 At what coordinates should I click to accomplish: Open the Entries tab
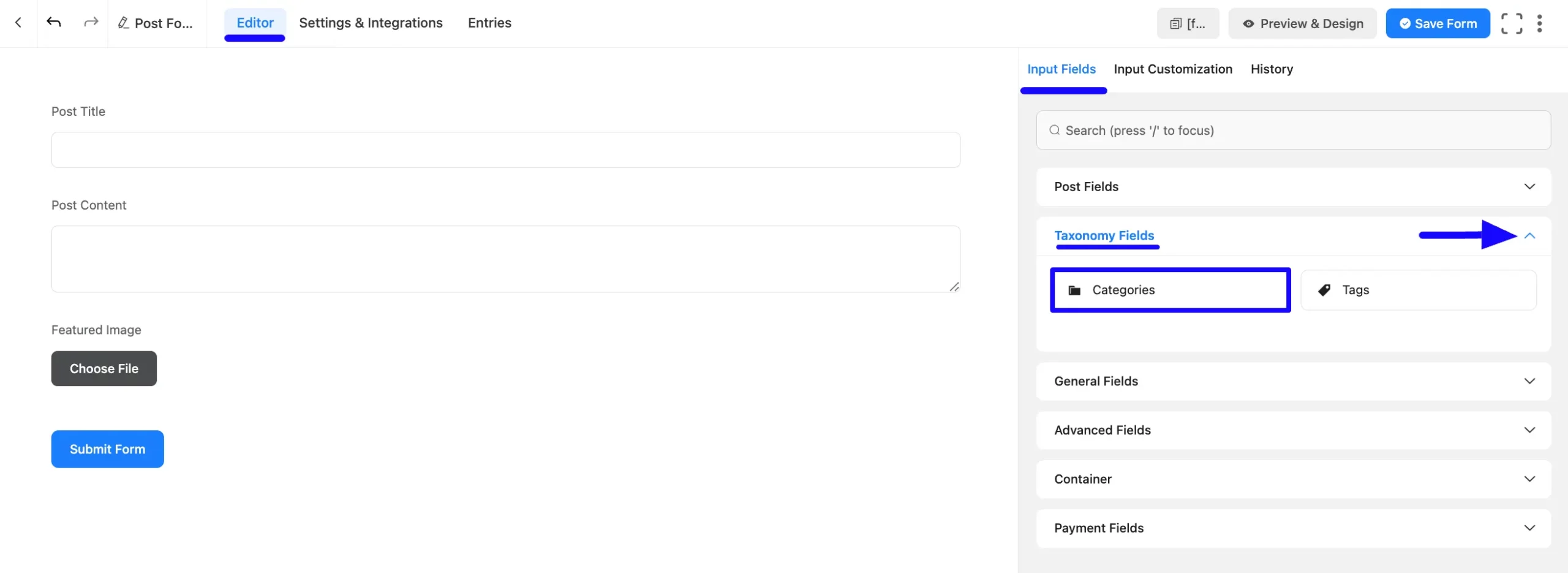tap(489, 23)
